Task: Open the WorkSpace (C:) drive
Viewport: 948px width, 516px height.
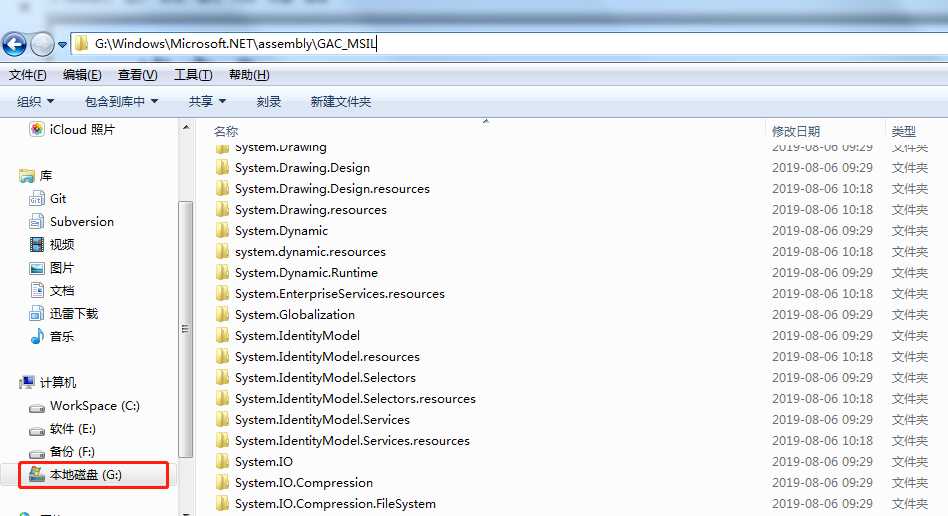Action: click(85, 405)
